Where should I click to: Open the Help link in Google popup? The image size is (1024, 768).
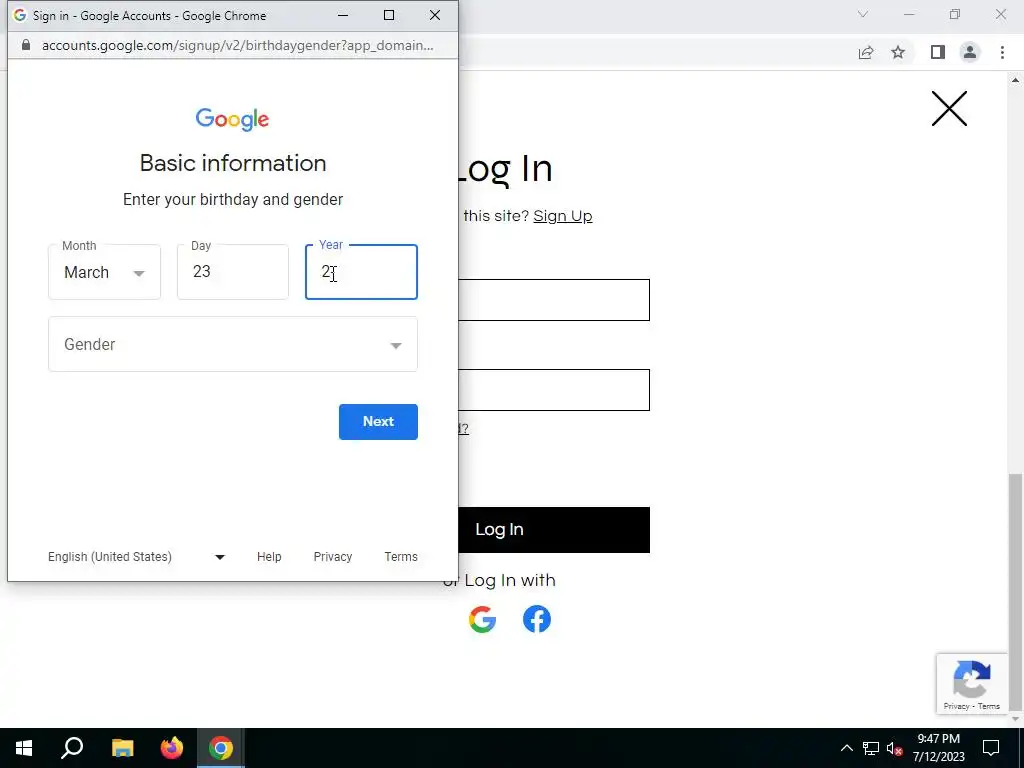[269, 557]
